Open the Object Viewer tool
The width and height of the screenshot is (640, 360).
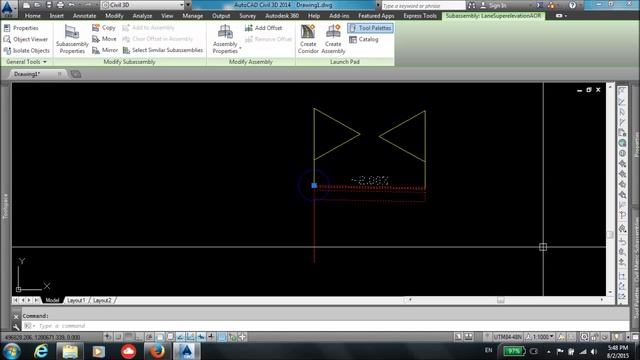point(26,39)
